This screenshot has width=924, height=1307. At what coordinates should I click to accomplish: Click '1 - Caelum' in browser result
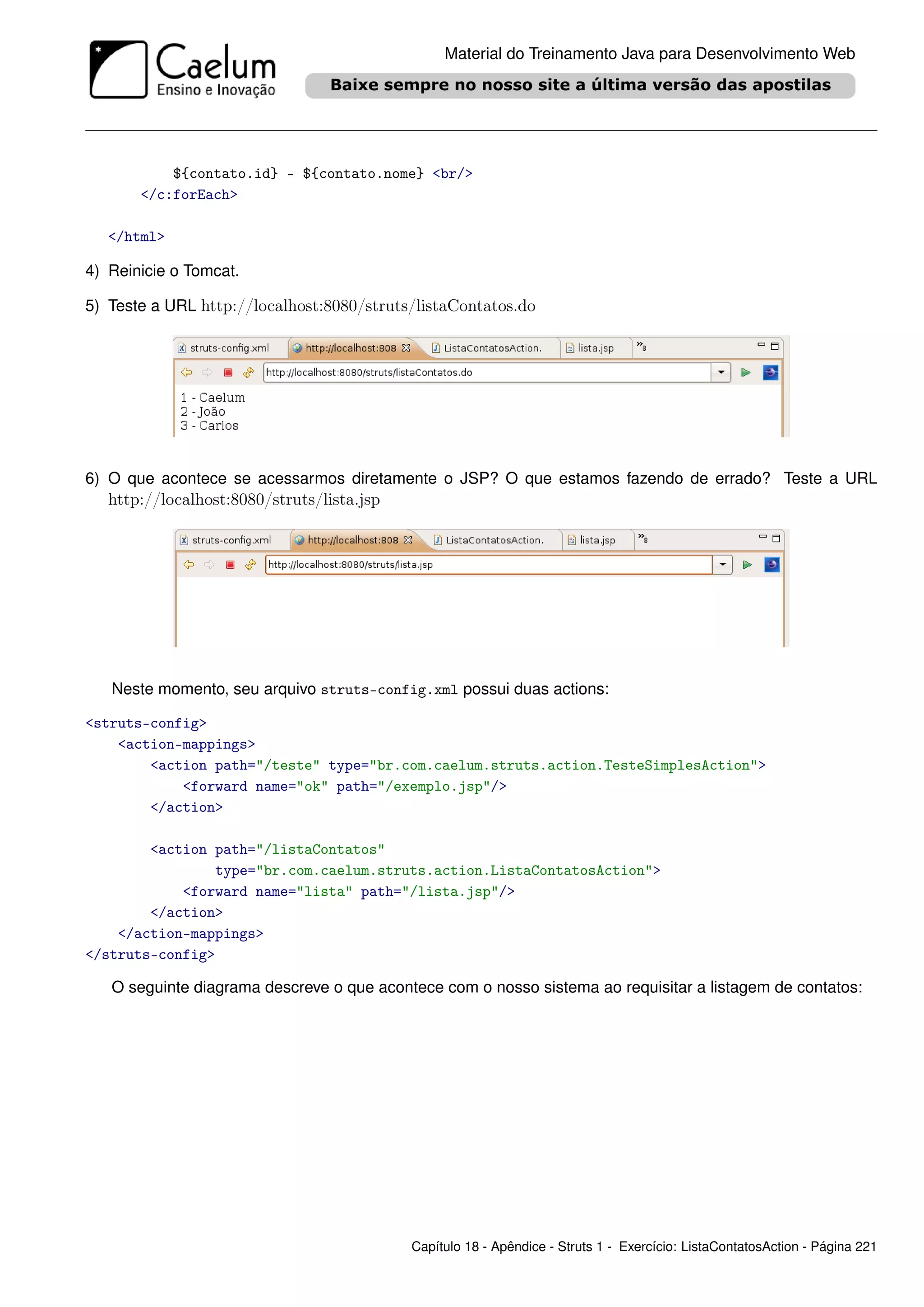pyautogui.click(x=213, y=397)
